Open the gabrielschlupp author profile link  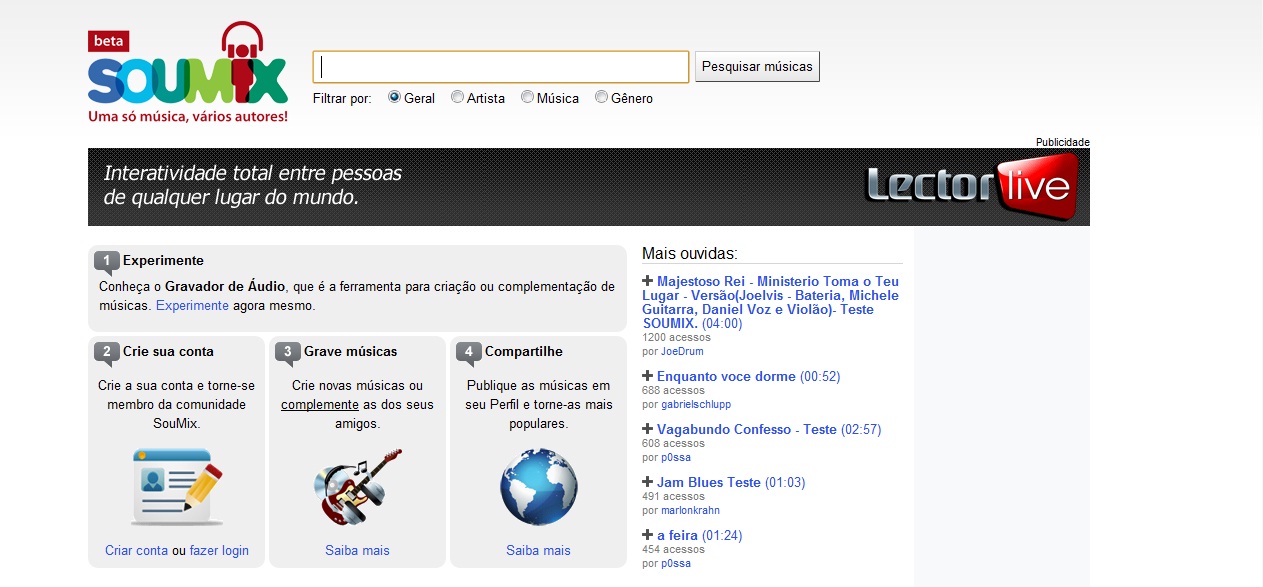[696, 404]
